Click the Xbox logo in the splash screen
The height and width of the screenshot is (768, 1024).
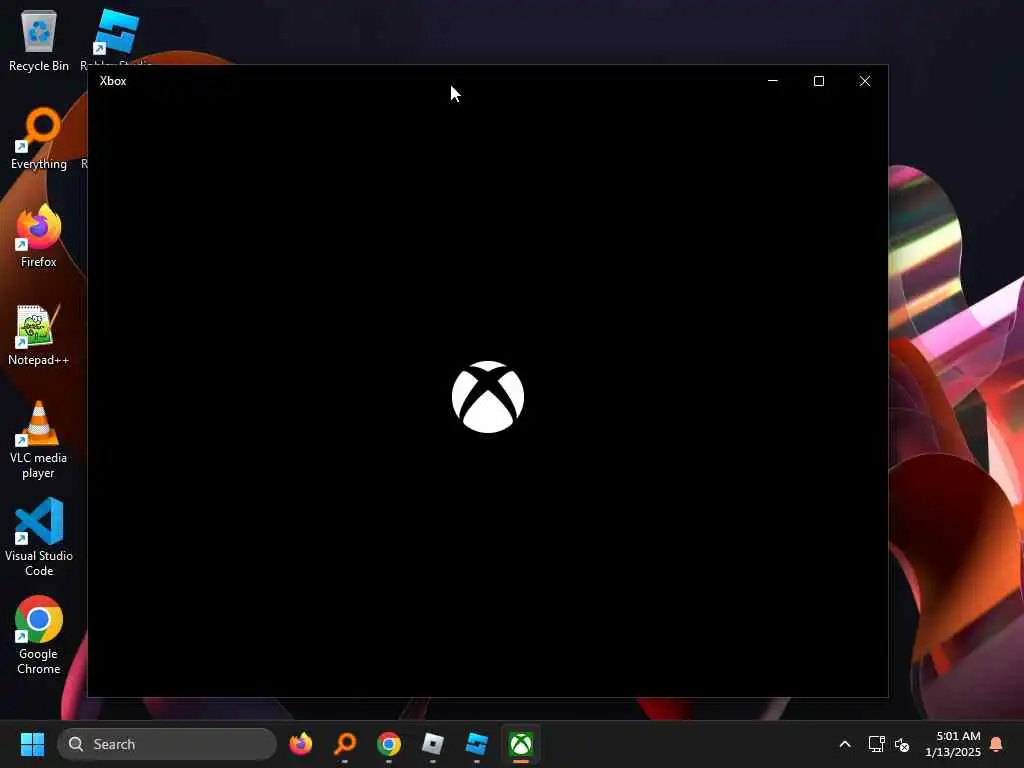tap(488, 397)
